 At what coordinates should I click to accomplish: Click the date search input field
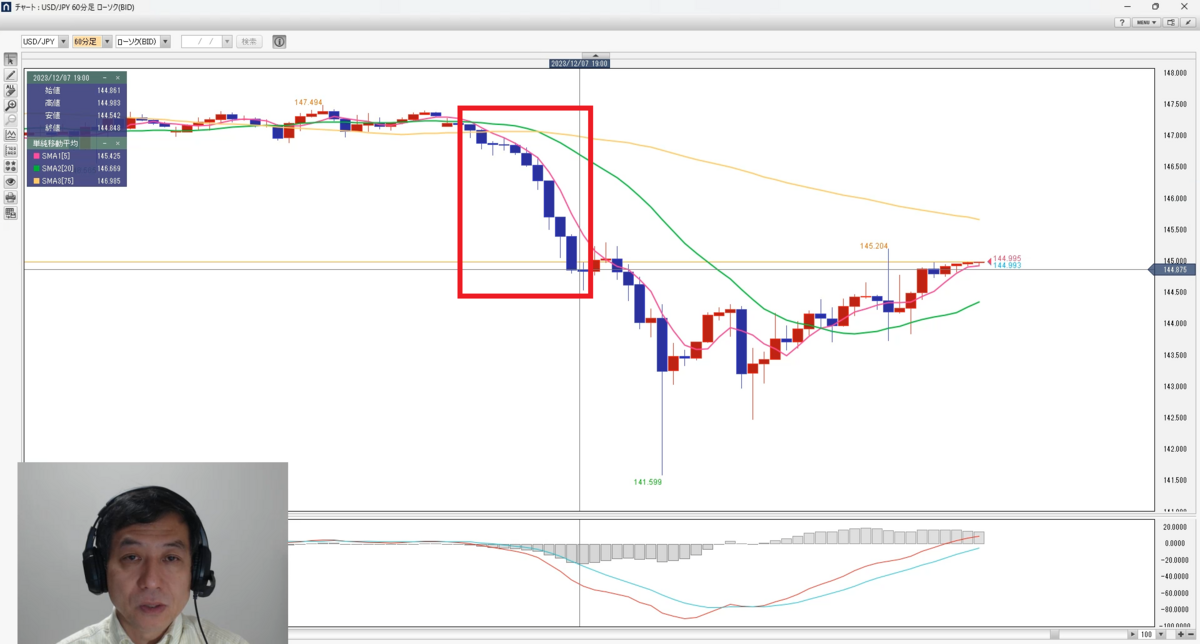tap(201, 42)
